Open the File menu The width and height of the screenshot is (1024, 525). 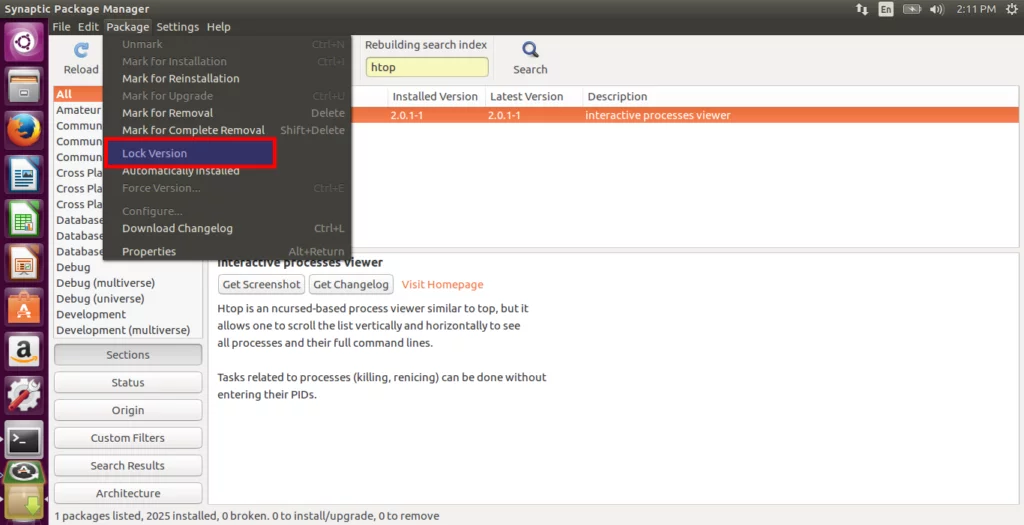pyautogui.click(x=61, y=27)
